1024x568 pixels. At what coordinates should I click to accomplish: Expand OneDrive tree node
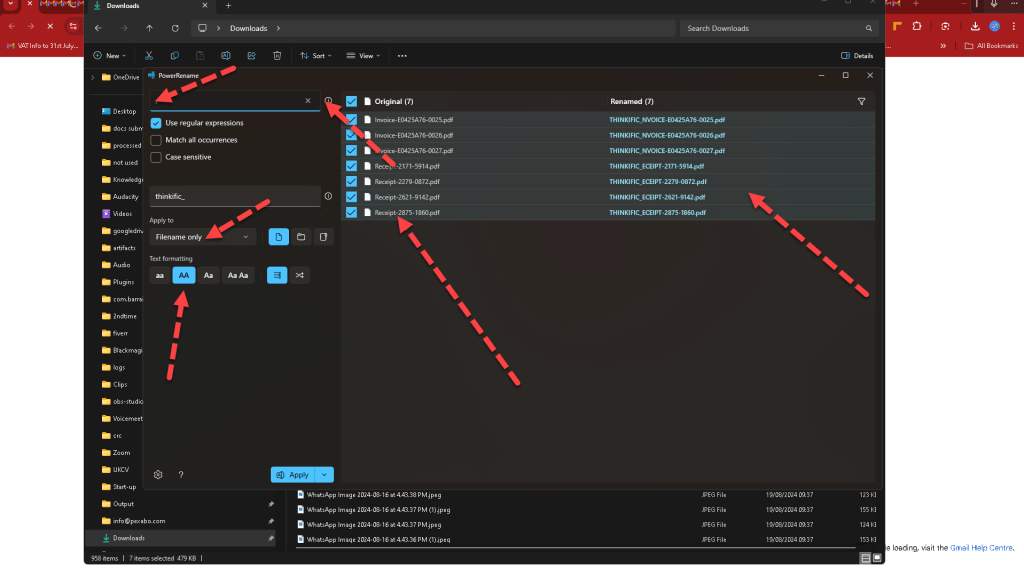(x=93, y=77)
